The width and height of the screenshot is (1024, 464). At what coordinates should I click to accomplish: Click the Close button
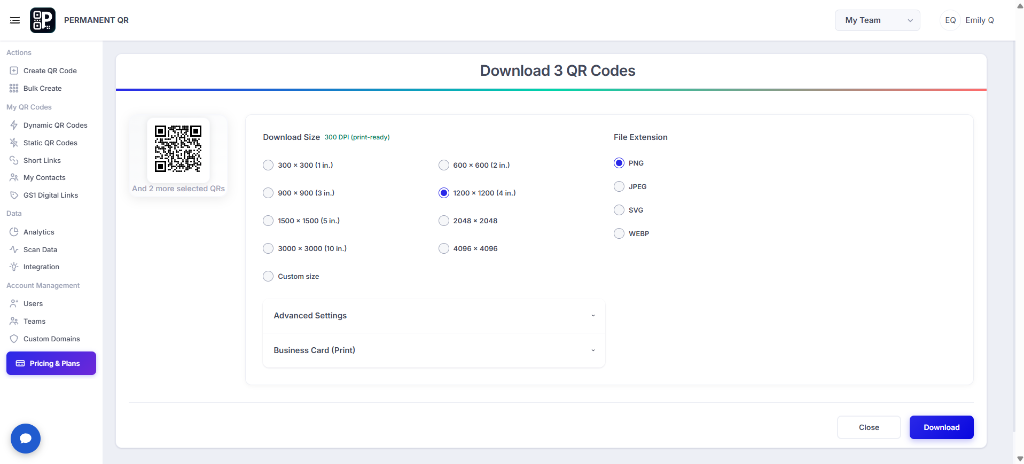(x=869, y=427)
